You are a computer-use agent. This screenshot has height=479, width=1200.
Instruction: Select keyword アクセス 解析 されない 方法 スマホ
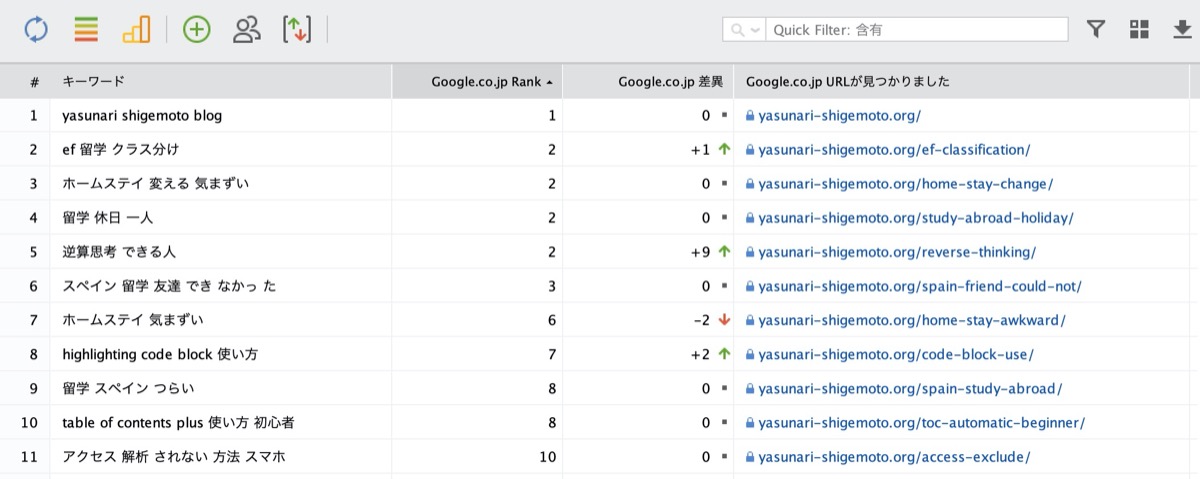pyautogui.click(x=174, y=457)
